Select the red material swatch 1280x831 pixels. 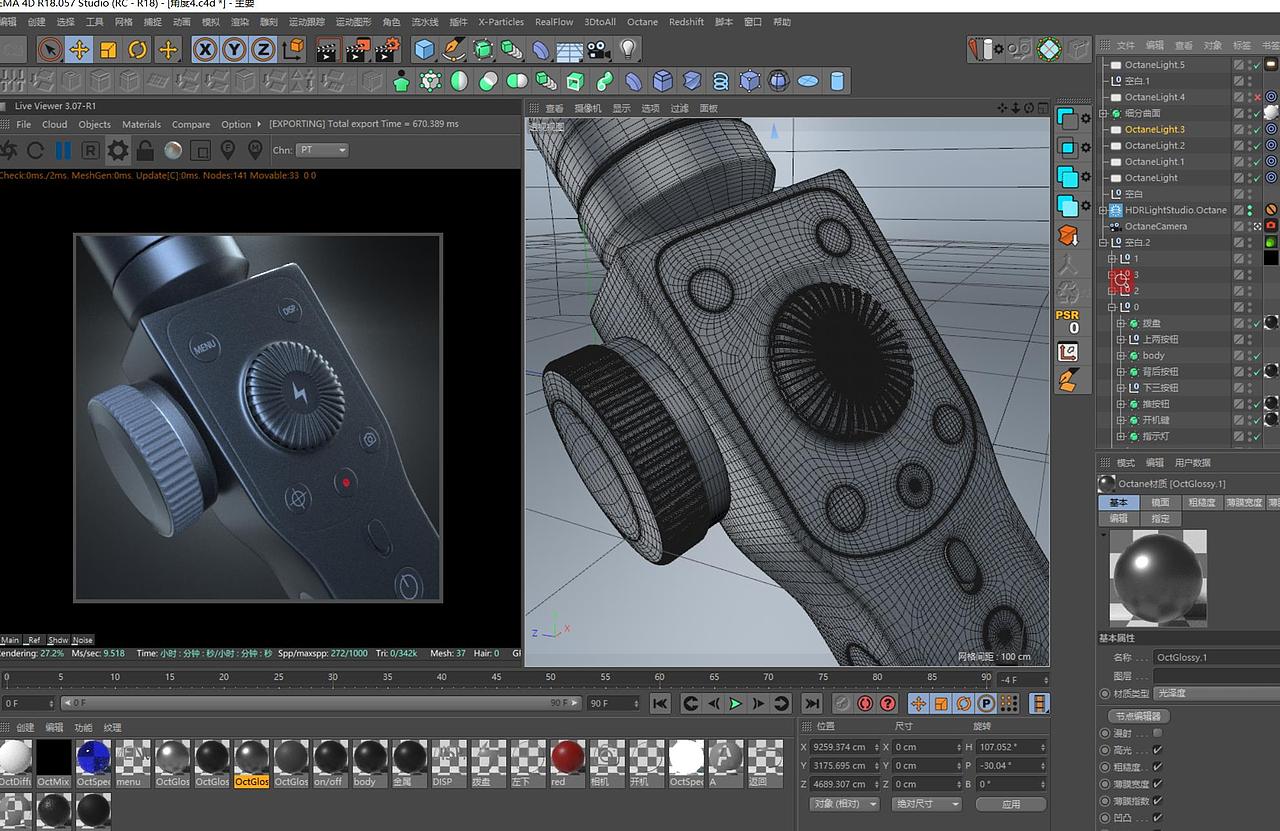[567, 758]
